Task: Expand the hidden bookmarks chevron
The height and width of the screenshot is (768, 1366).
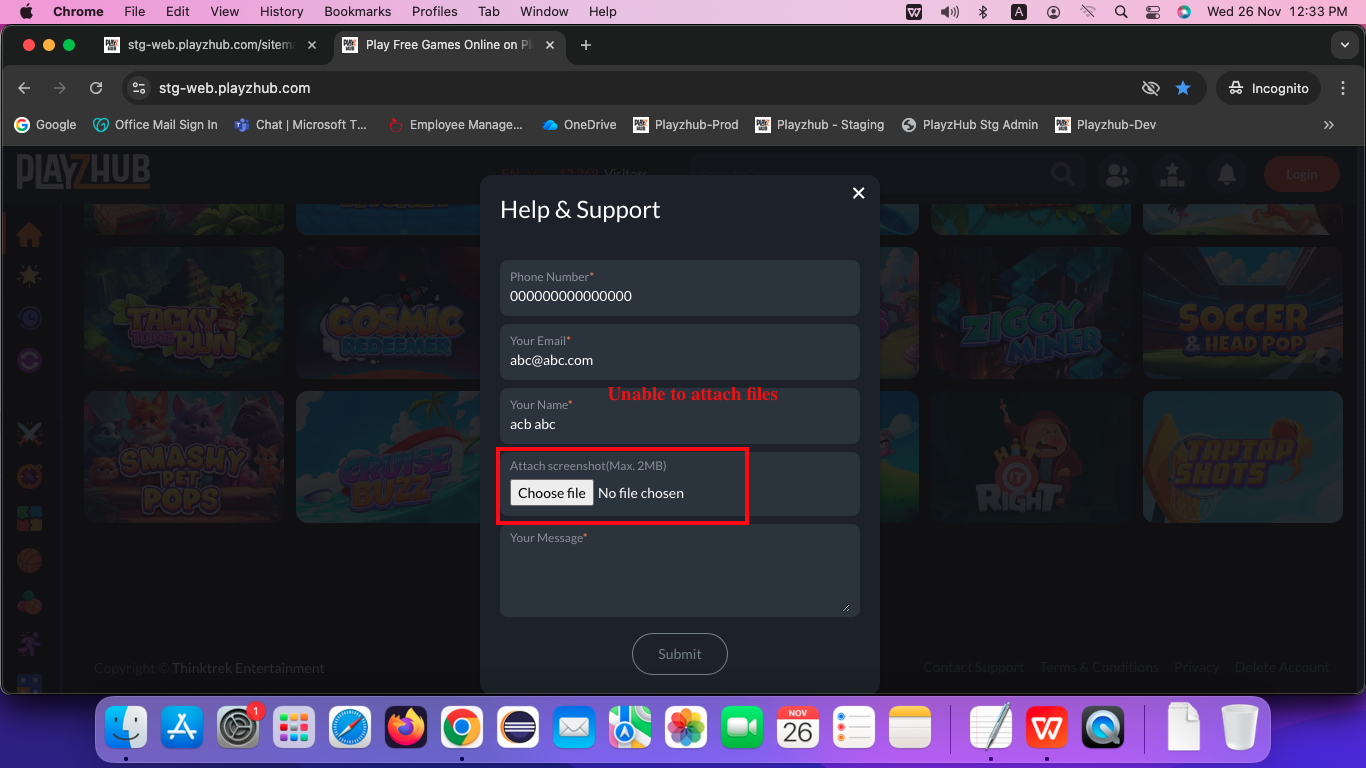Action: (x=1329, y=125)
